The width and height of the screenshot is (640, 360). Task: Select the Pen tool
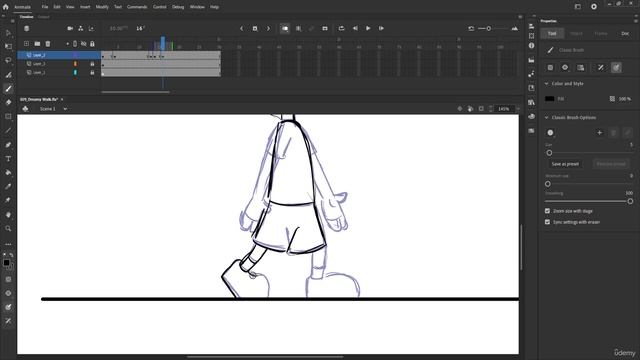click(8, 144)
